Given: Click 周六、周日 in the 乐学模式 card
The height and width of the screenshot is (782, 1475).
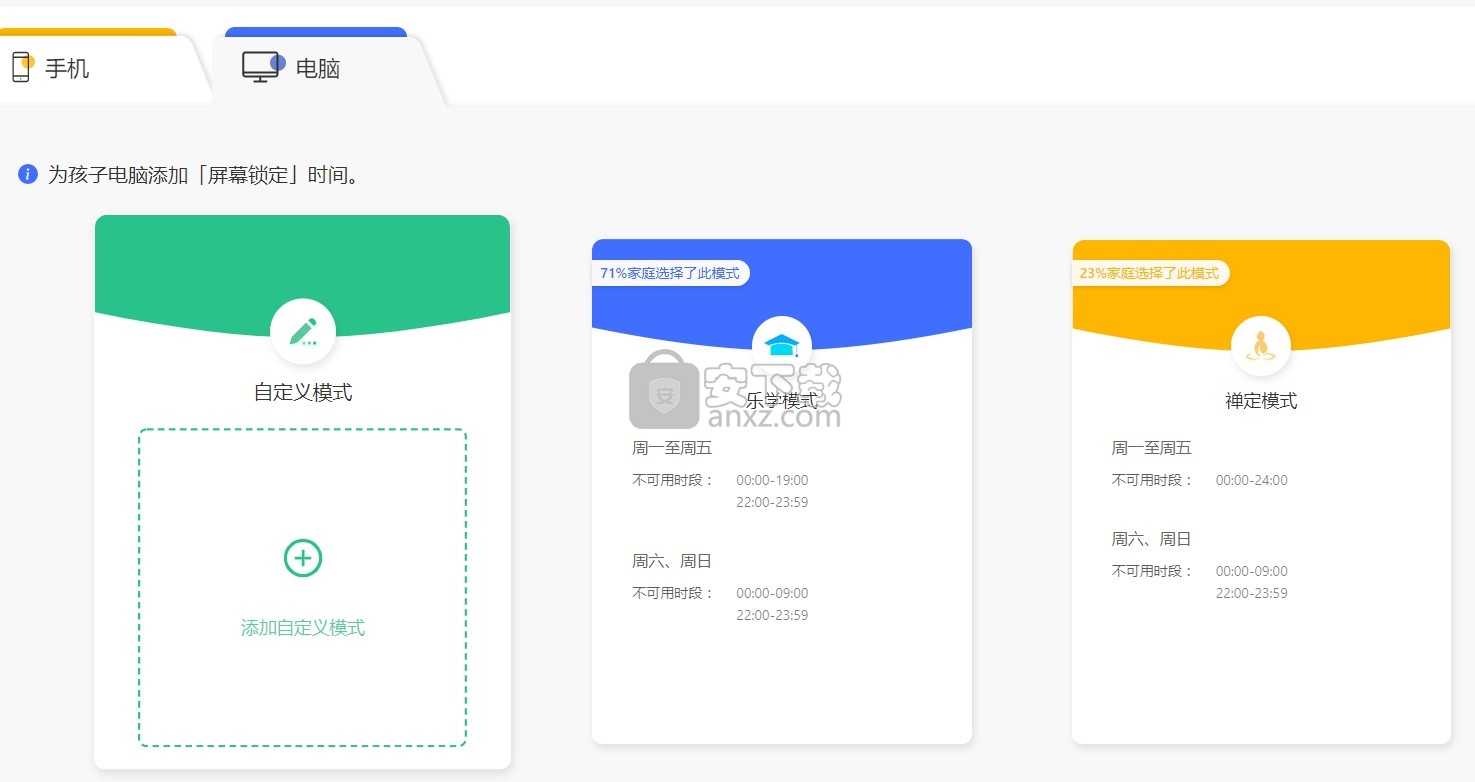Looking at the screenshot, I should [x=672, y=561].
